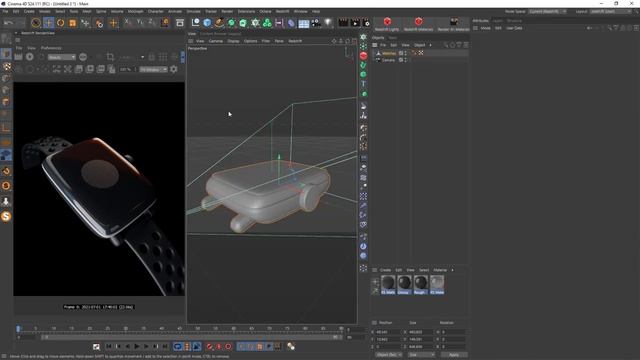
Task: Open the MoGraph menu
Action: point(136,11)
